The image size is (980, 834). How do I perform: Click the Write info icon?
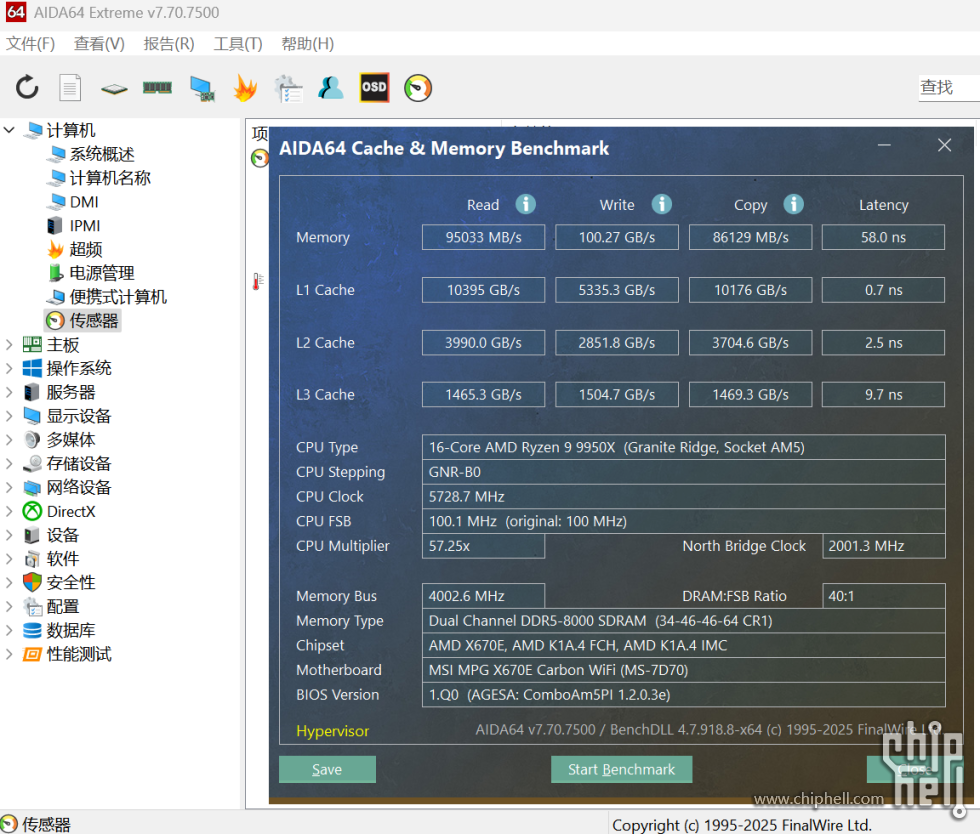[x=662, y=204]
